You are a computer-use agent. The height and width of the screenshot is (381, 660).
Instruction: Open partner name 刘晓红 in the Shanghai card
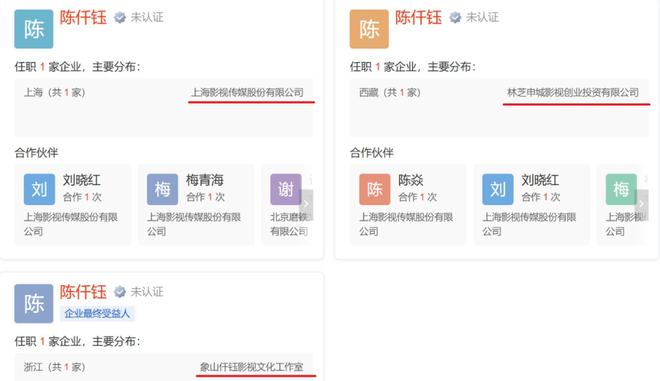click(x=82, y=180)
